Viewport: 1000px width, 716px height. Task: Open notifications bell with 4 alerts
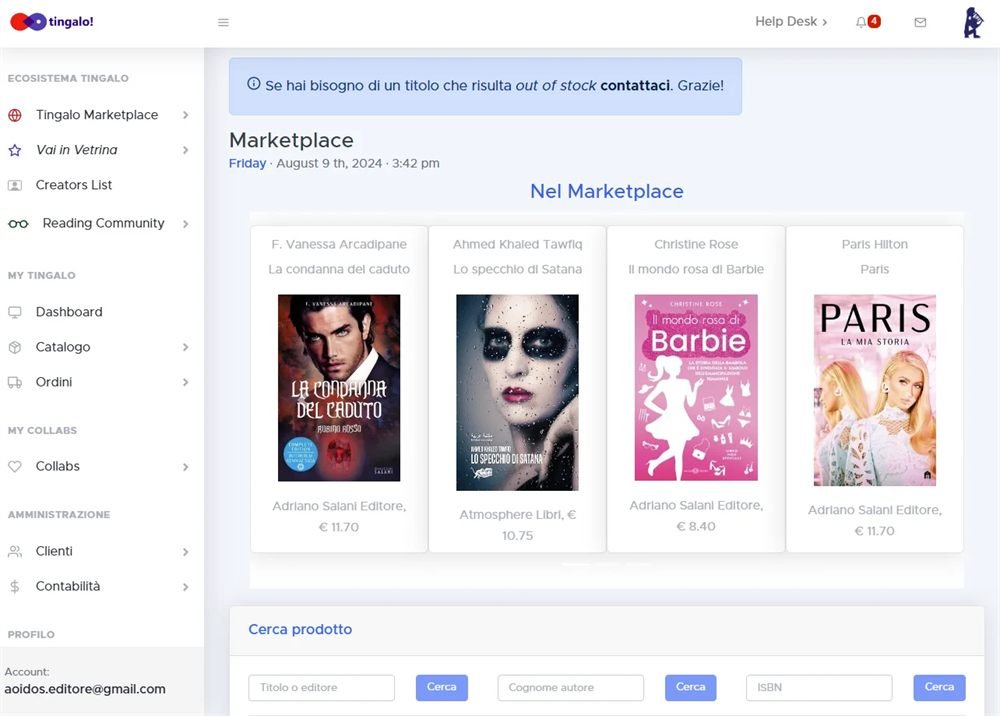coord(867,22)
